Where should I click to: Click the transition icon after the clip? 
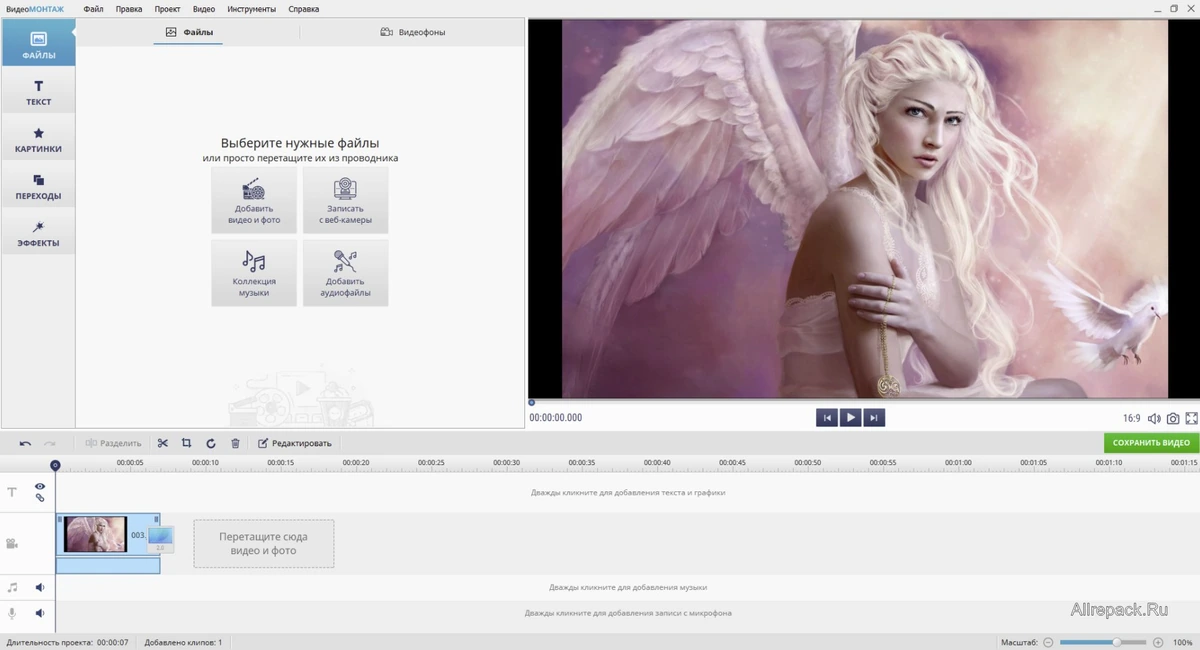click(x=160, y=539)
